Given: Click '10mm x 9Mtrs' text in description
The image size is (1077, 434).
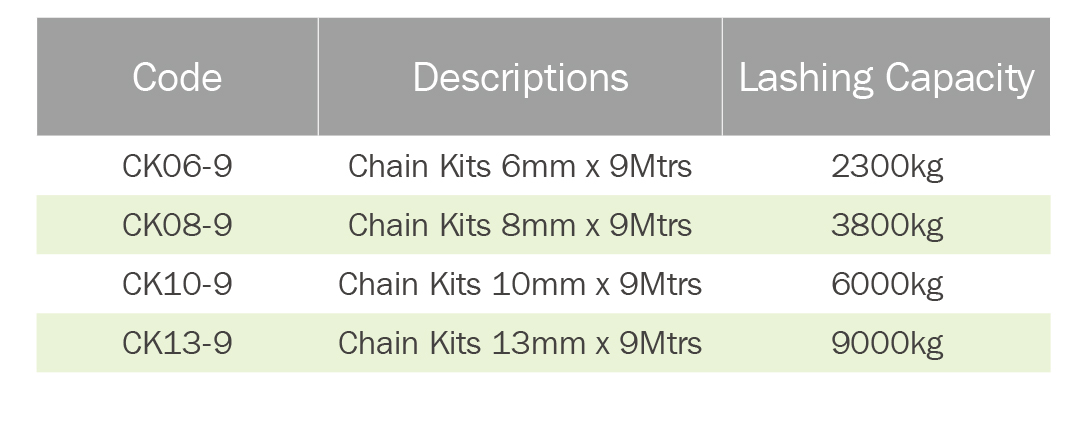Looking at the screenshot, I should coord(597,284).
